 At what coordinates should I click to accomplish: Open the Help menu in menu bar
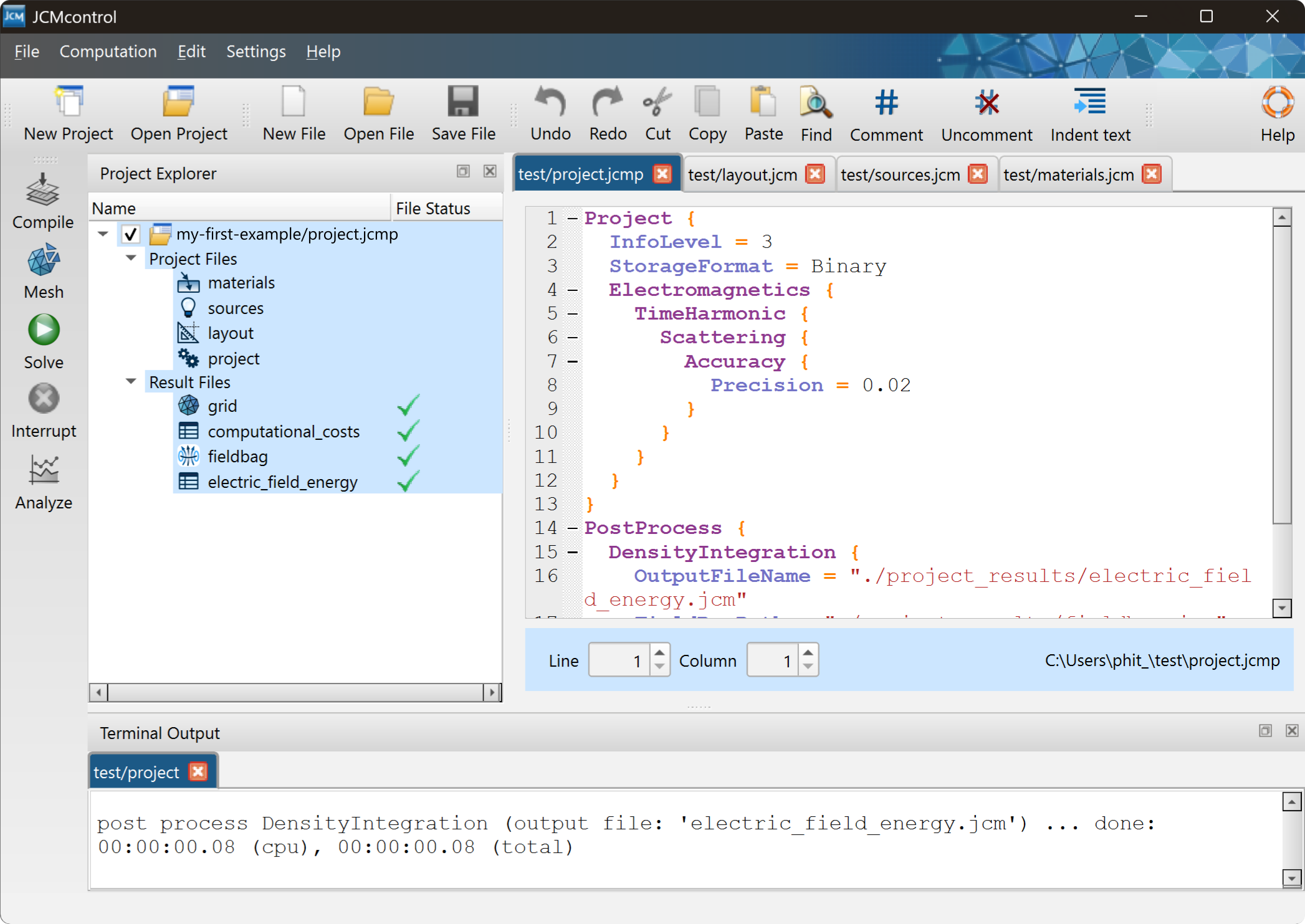pyautogui.click(x=323, y=52)
